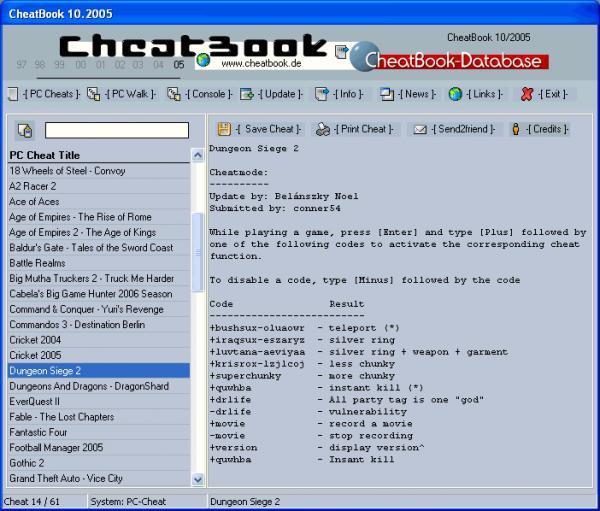
Task: Select Dungeons And Dragons - DragonShard
Action: point(99,386)
